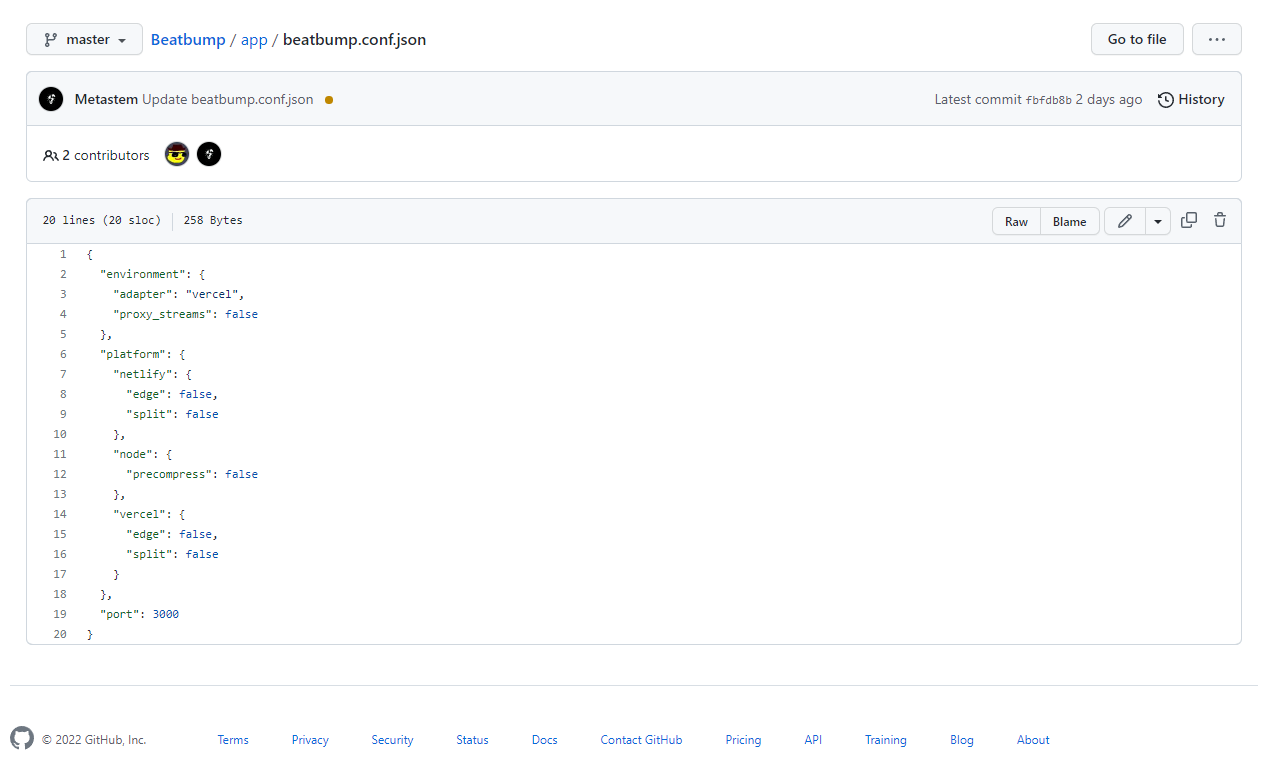Open the About footer link
1286x776 pixels.
coord(1033,740)
